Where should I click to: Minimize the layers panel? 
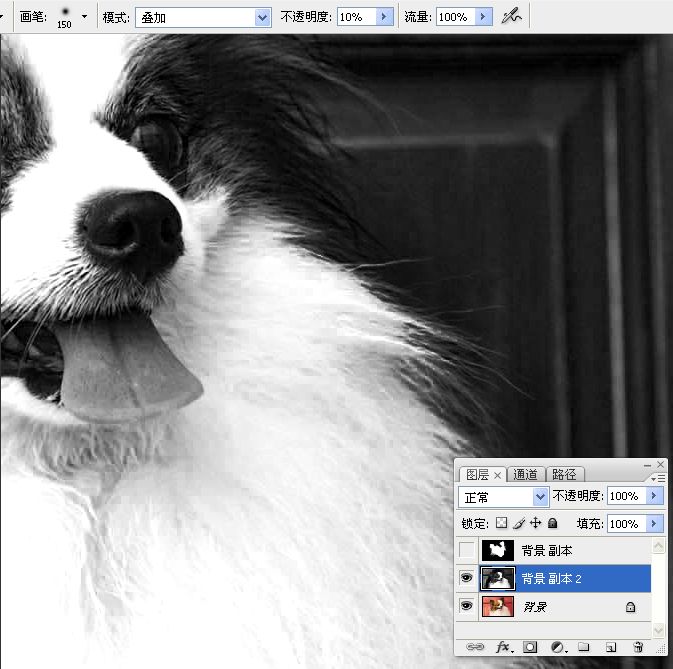(647, 465)
